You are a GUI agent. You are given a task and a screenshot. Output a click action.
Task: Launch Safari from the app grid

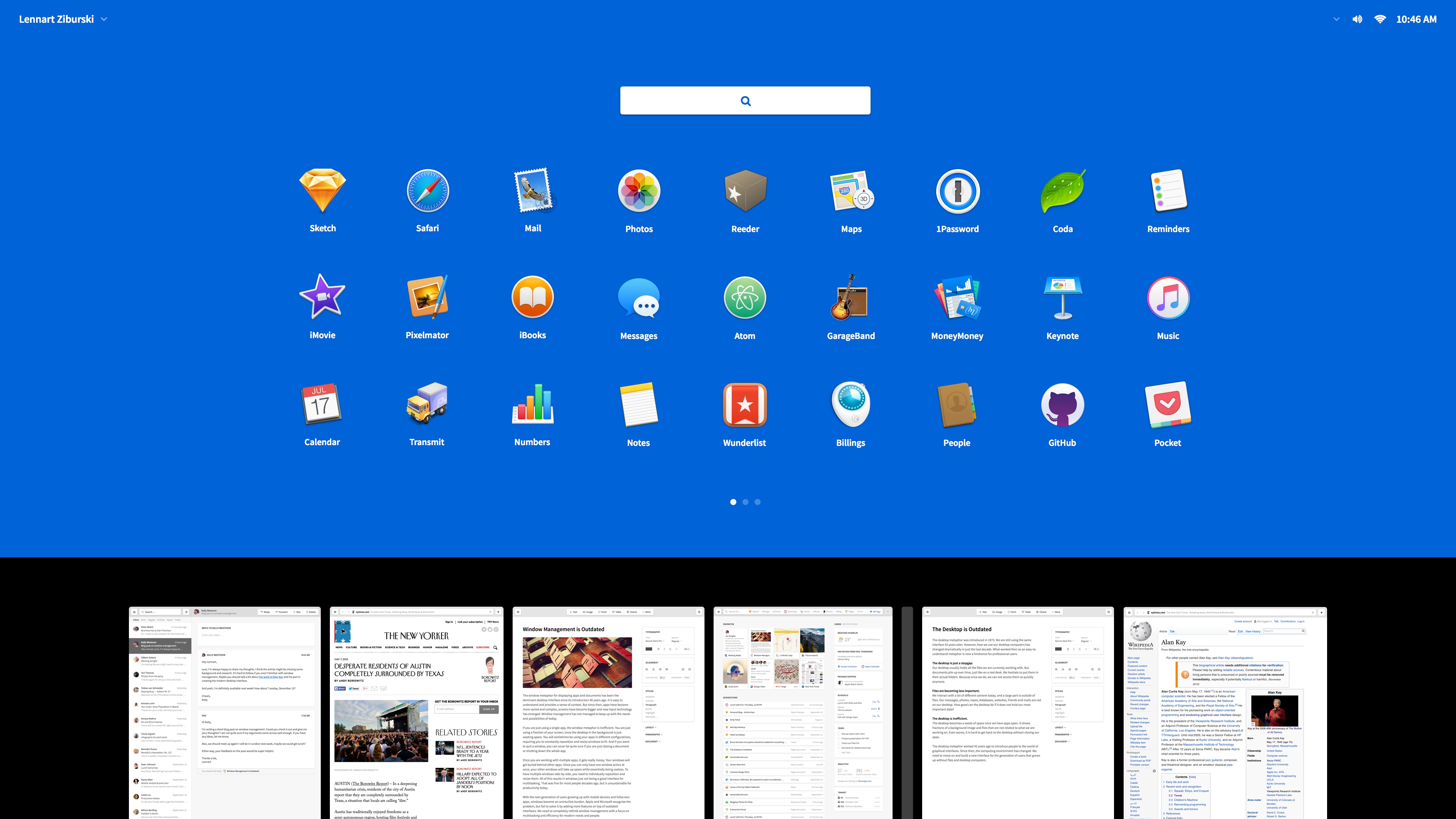(427, 191)
